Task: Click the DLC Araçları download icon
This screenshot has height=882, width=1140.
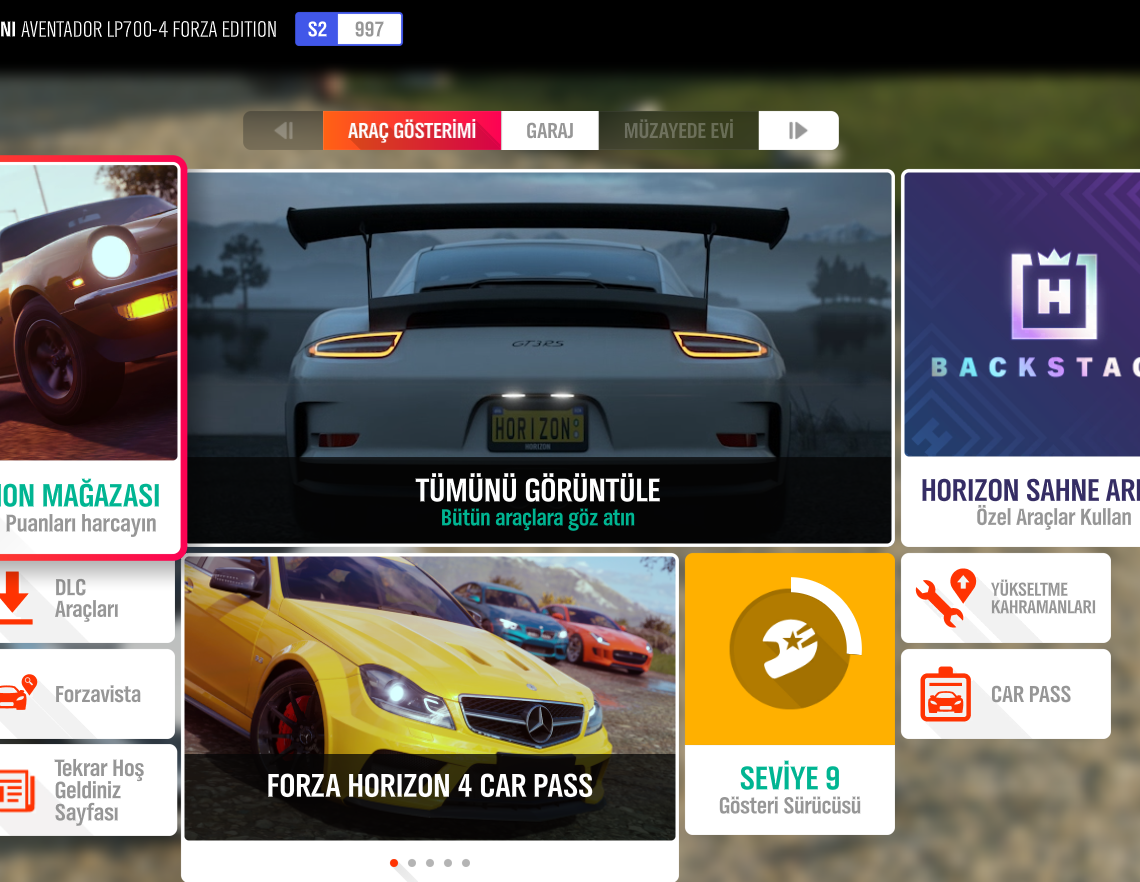Action: tap(15, 598)
